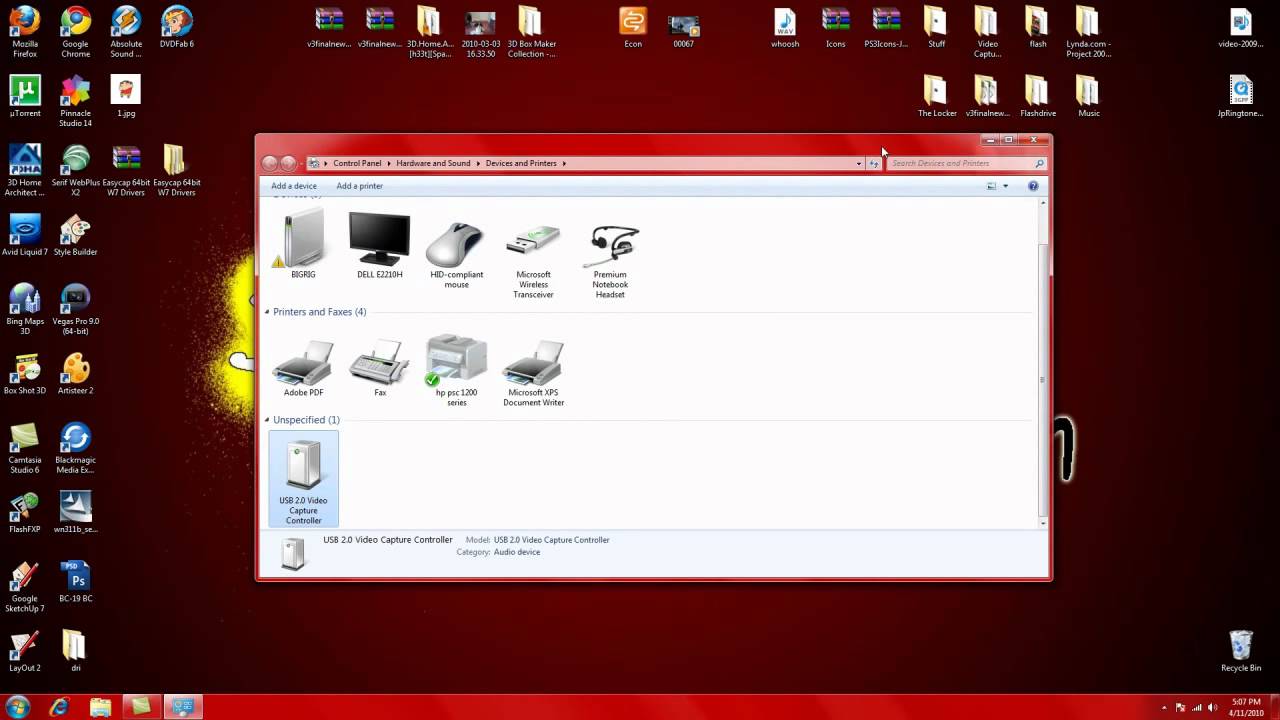Open the Music folder on desktop
Viewport: 1280px width, 720px height.
pos(1088,97)
